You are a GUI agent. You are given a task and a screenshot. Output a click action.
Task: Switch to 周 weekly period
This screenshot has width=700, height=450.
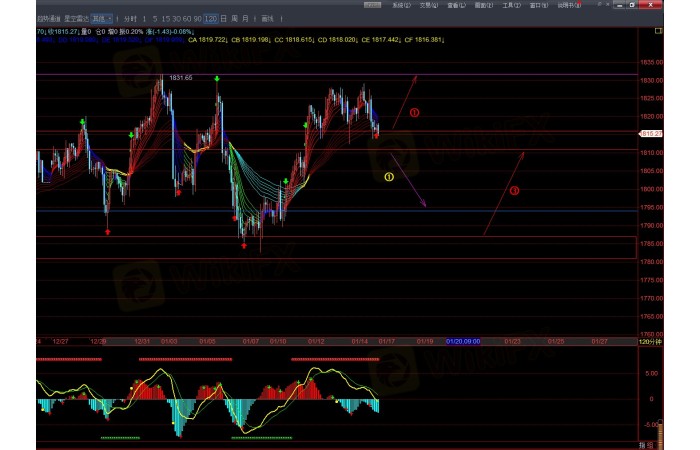235,19
